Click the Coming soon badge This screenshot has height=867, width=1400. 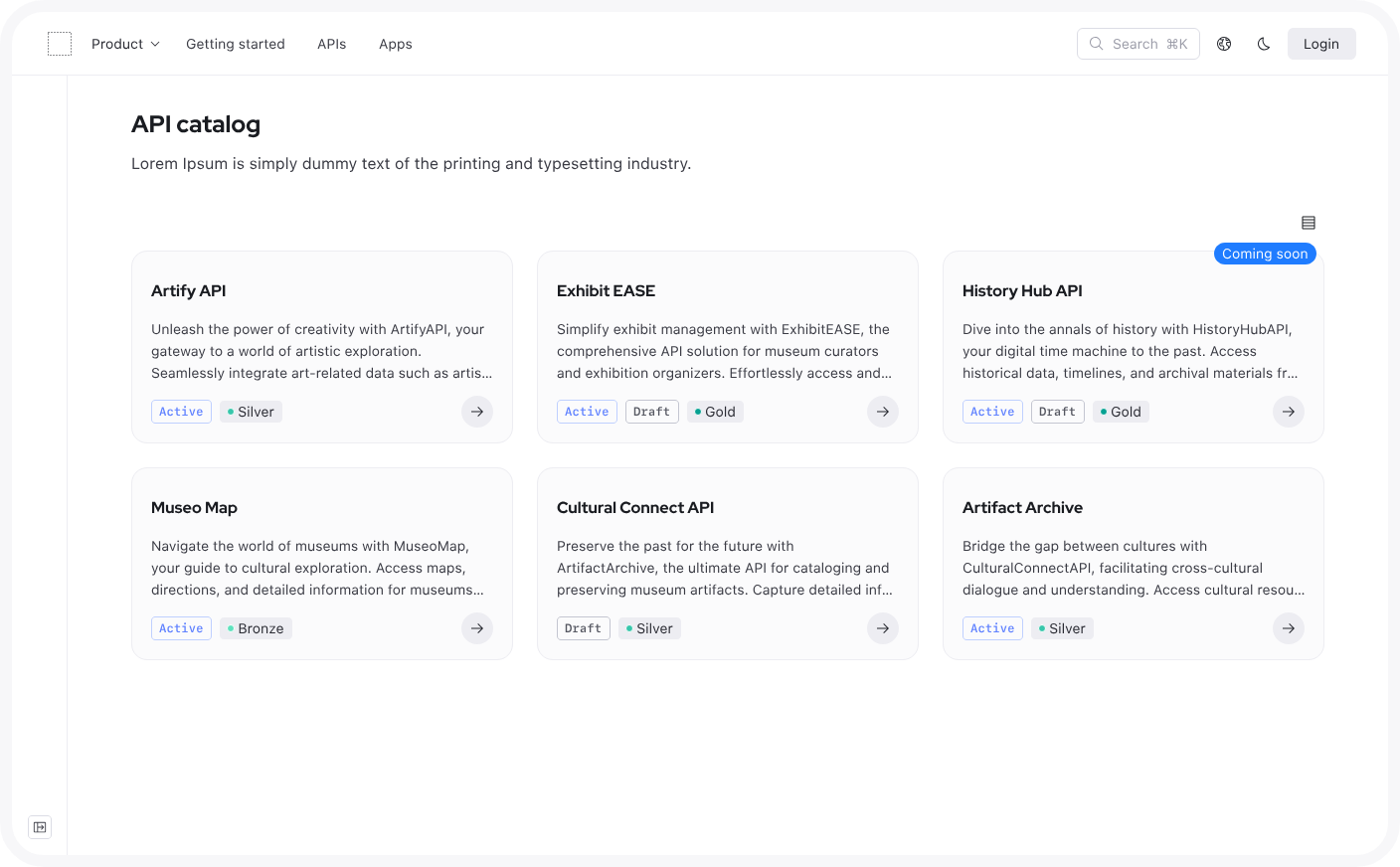click(x=1265, y=254)
